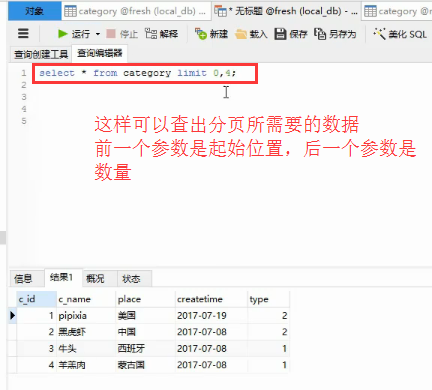Click the createtime cell in 黑虎虾 row

coord(211,332)
